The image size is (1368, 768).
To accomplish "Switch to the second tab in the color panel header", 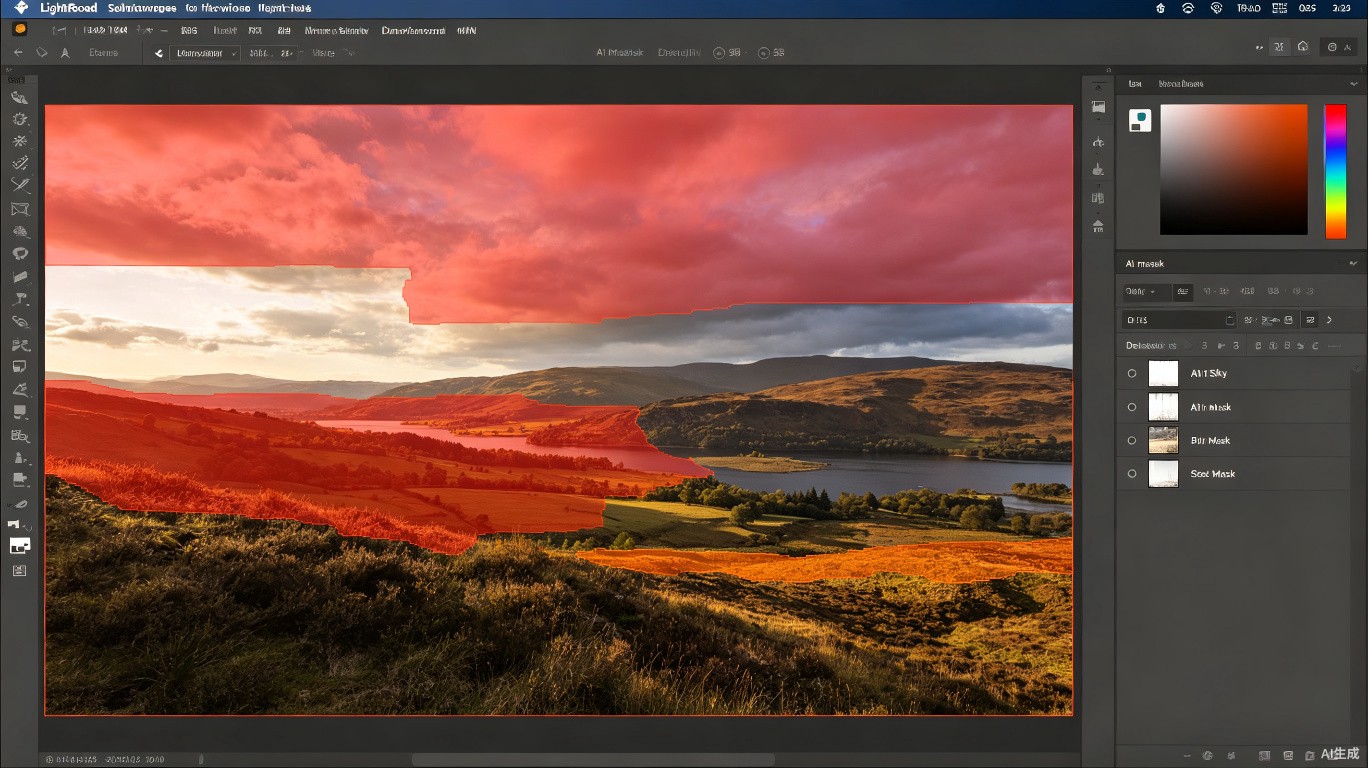I will click(1181, 84).
